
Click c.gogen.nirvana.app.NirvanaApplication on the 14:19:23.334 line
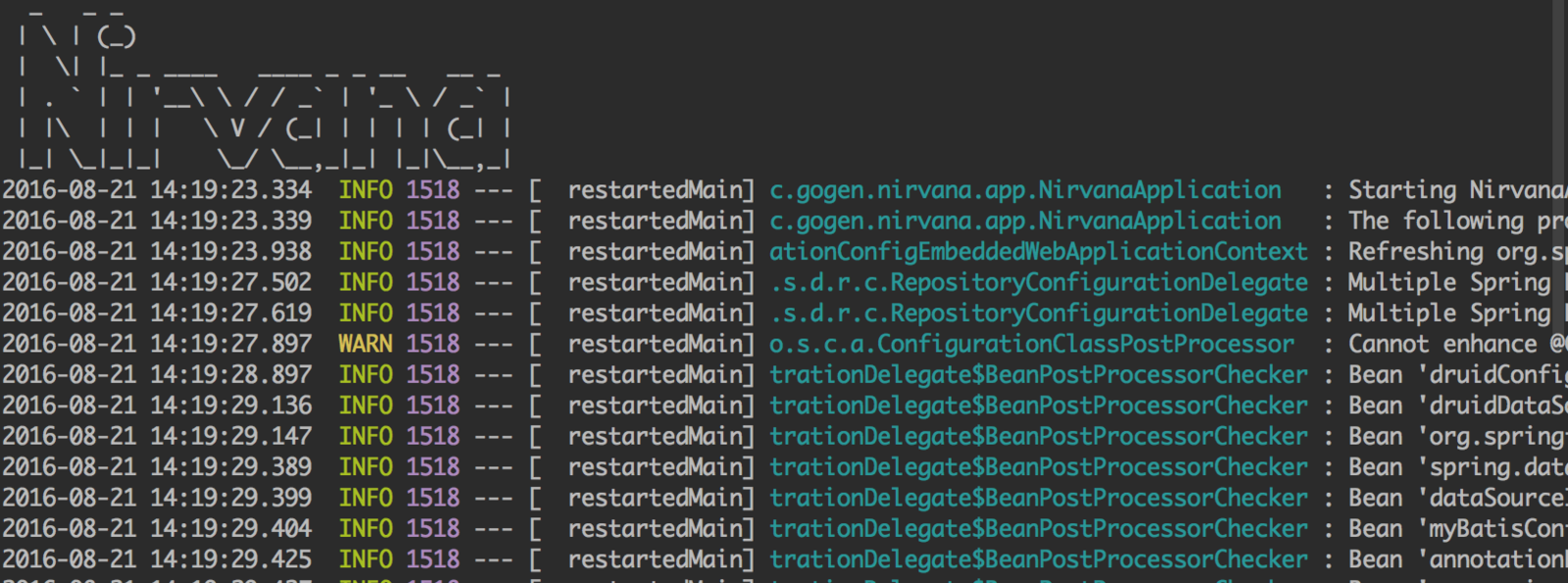(x=1025, y=190)
